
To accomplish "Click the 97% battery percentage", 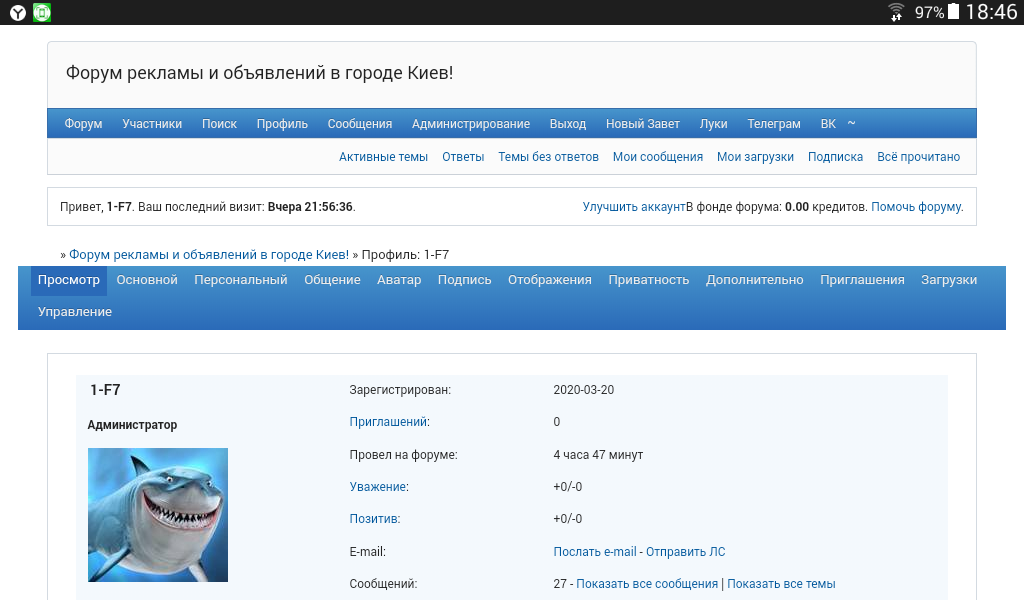I will pyautogui.click(x=929, y=12).
